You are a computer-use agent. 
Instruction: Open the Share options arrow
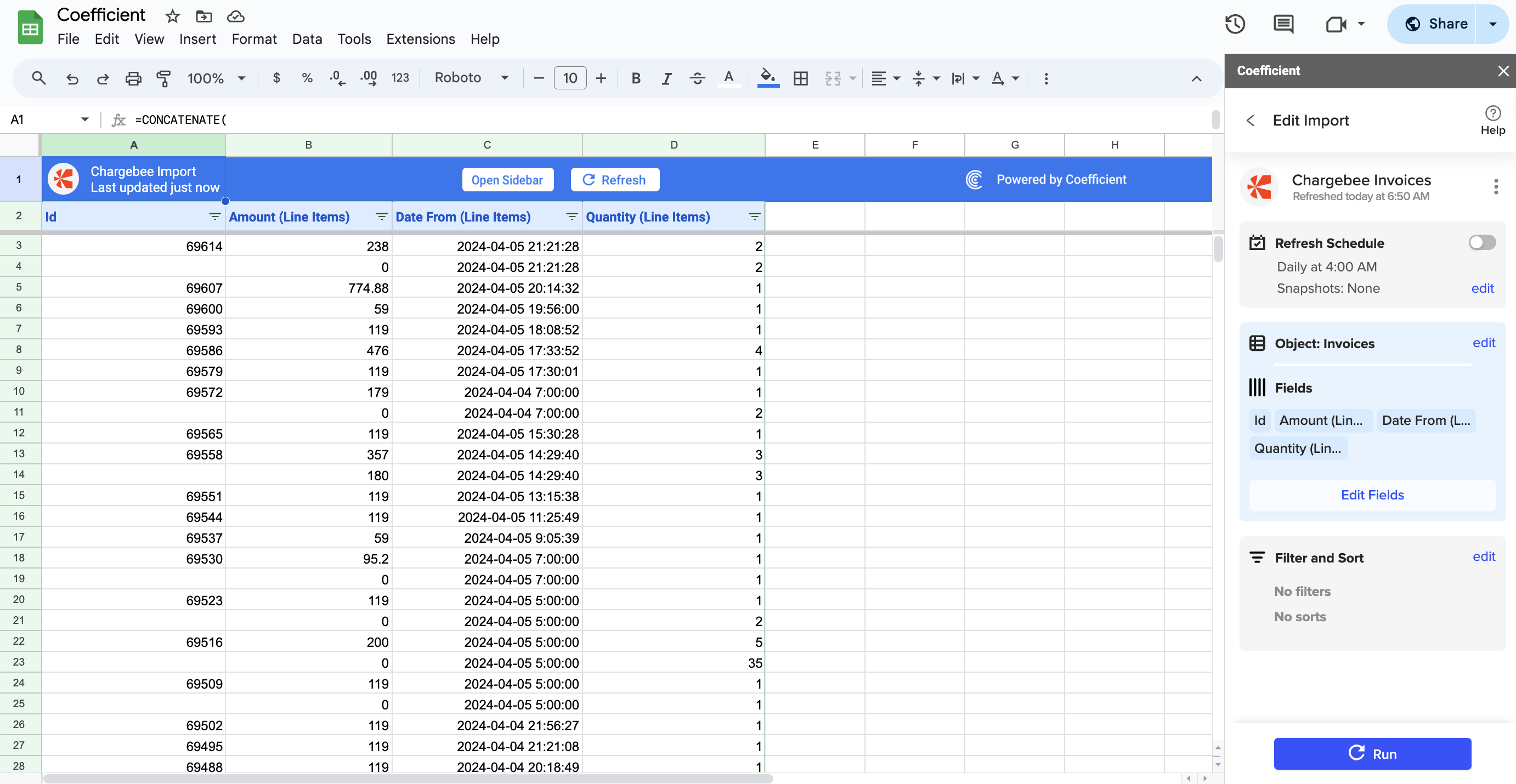click(1492, 24)
